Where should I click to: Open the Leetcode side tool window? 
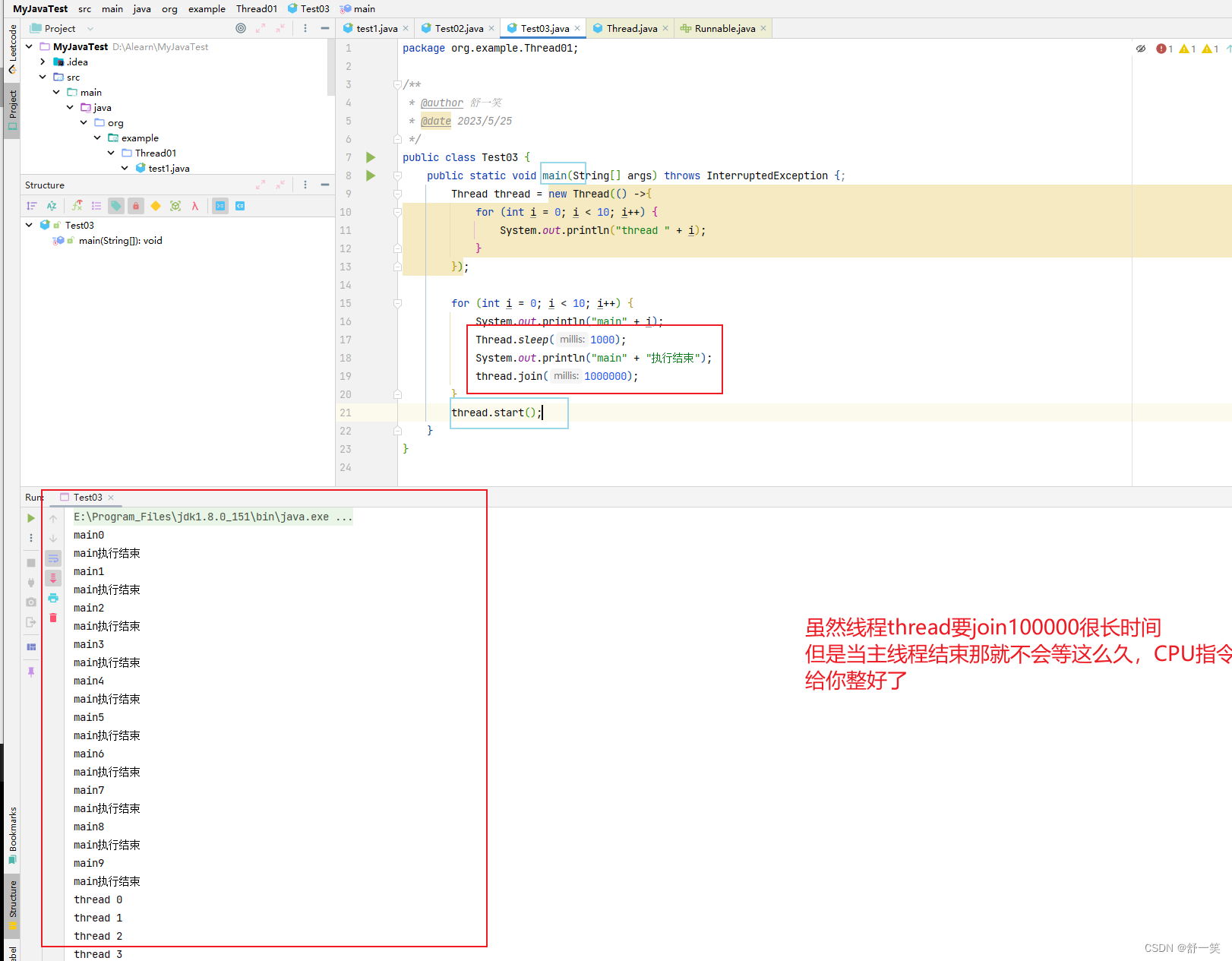pos(12,49)
